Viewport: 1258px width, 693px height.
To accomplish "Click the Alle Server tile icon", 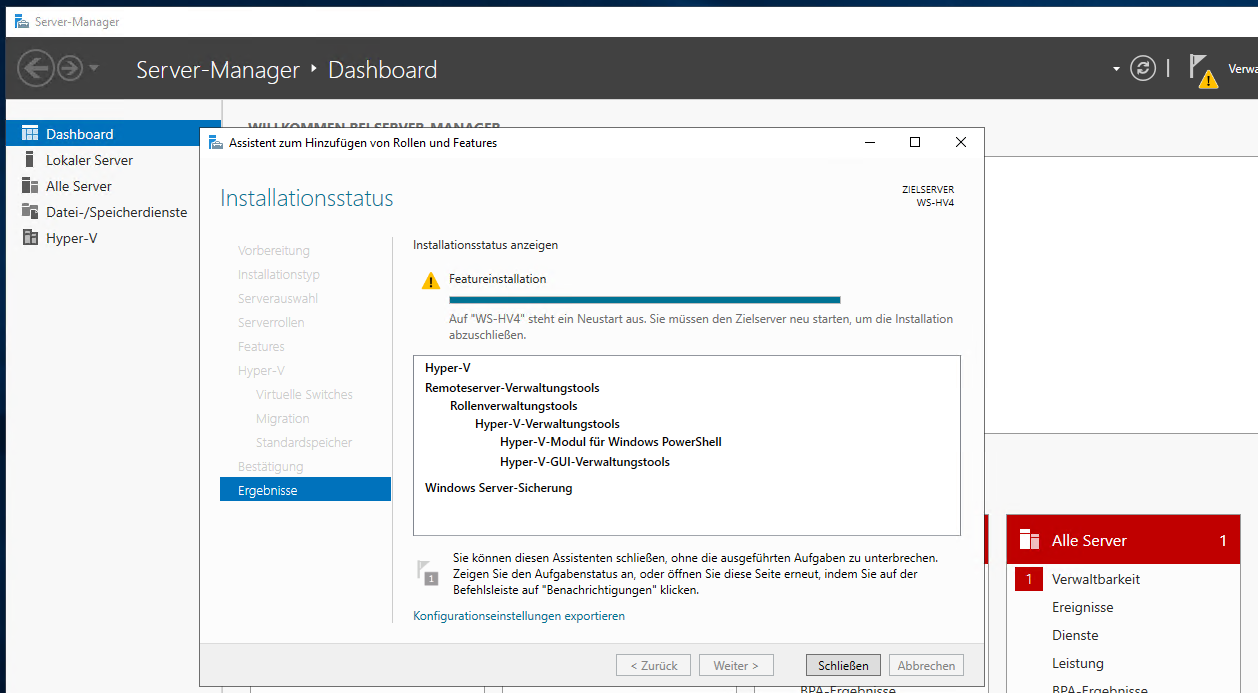I will (1029, 540).
